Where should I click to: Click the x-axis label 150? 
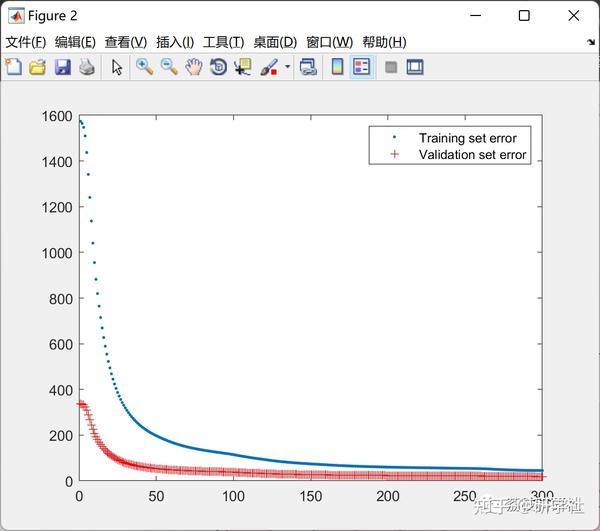310,497
